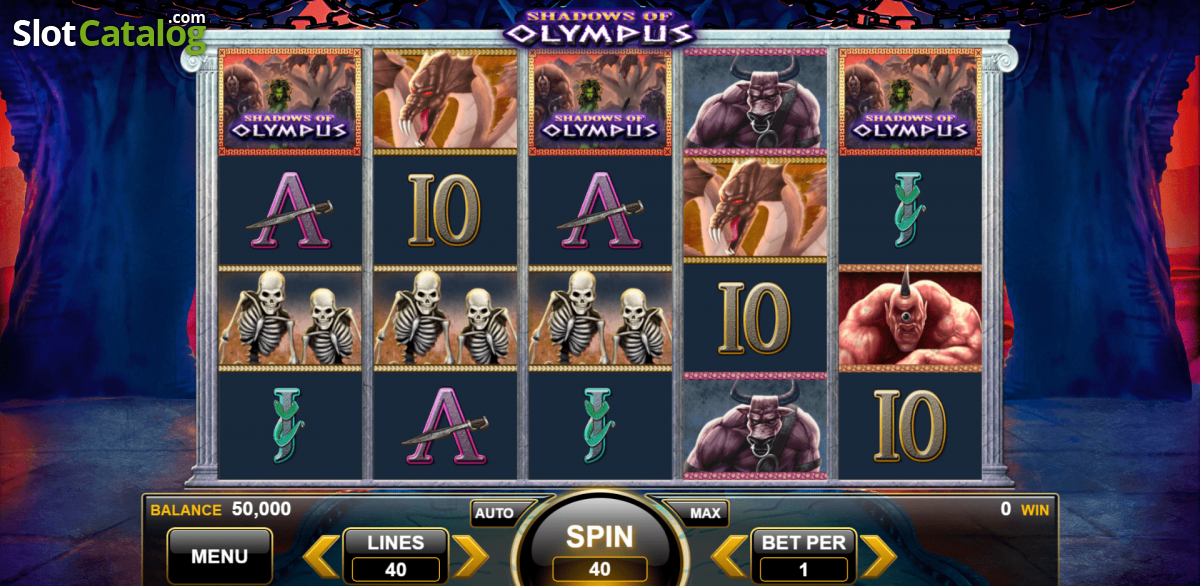Decrease bet per line with left arrow
The width and height of the screenshot is (1200, 586).
pyautogui.click(x=730, y=556)
